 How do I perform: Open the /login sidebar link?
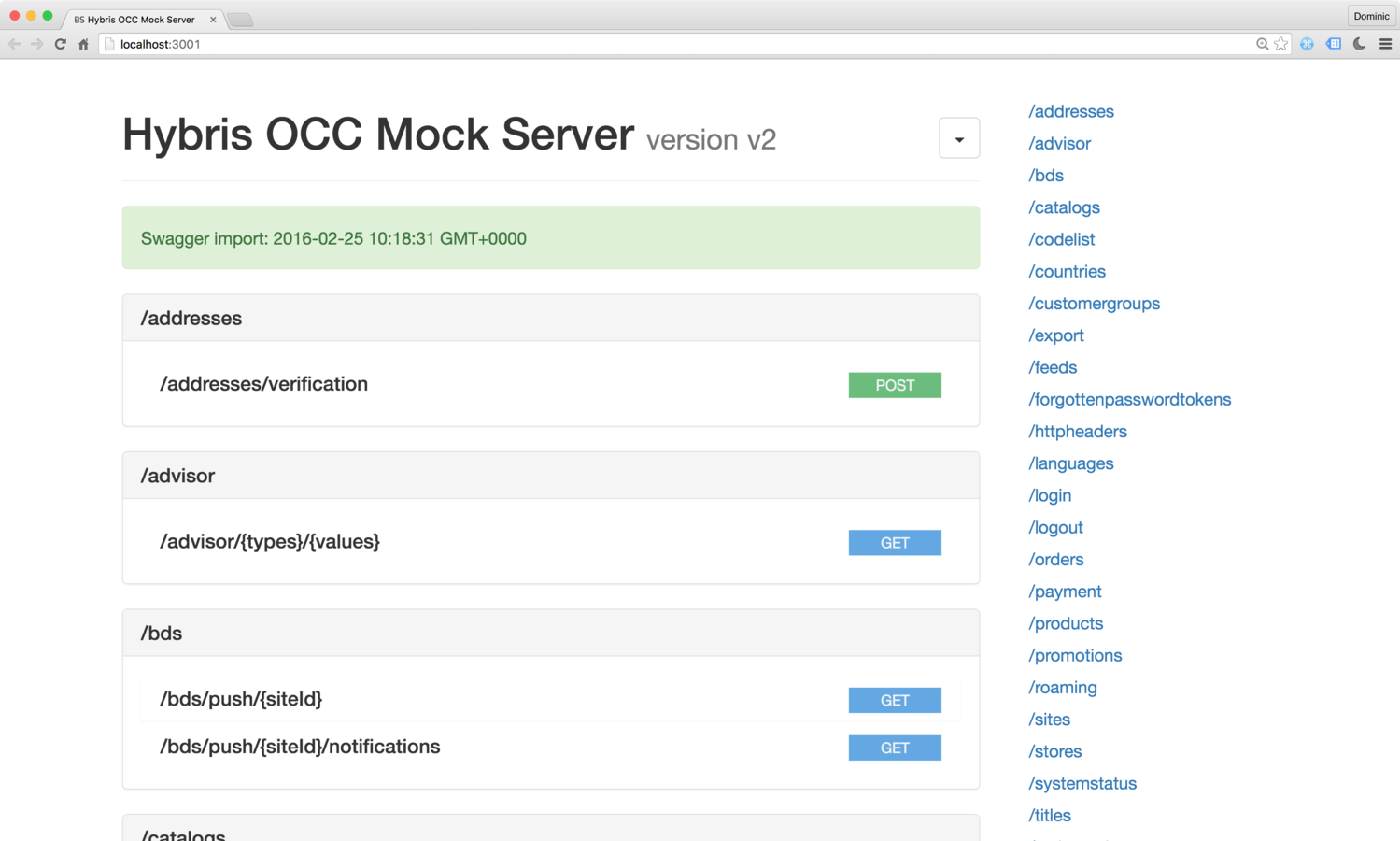1050,495
